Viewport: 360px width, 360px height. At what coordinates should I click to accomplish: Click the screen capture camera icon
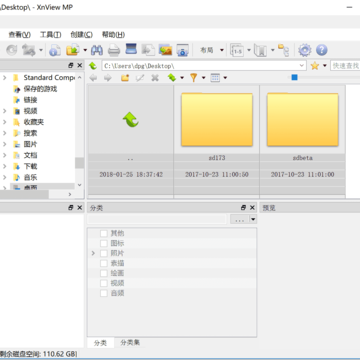coord(182,50)
